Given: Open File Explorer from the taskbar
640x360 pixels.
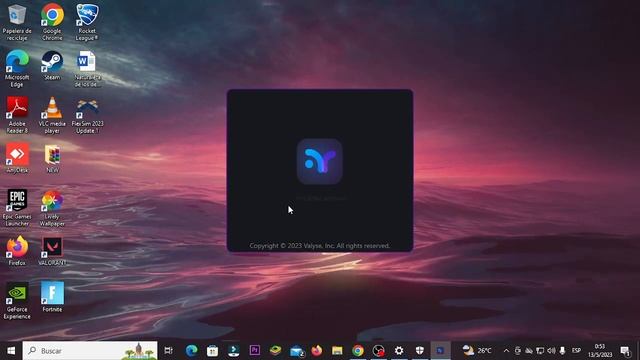Looking at the screenshot, I should coord(337,351).
